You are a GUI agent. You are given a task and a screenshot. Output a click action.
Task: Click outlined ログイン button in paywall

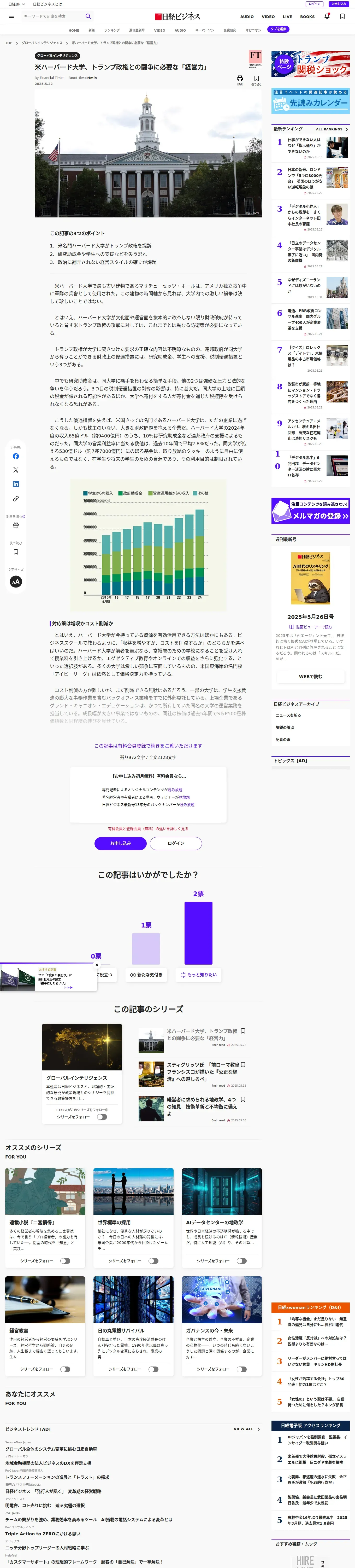pyautogui.click(x=176, y=843)
